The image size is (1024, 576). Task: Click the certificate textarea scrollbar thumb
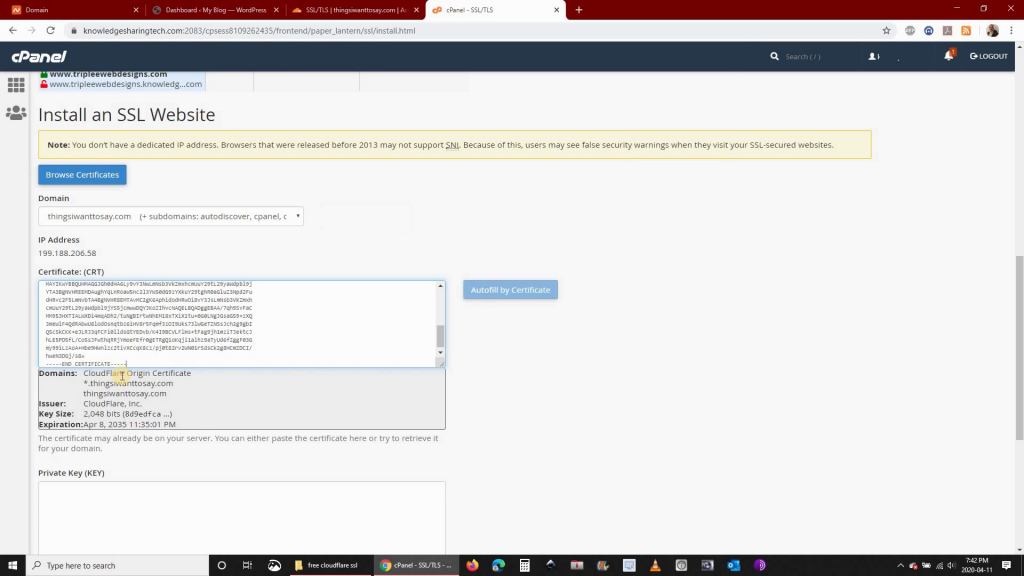click(x=440, y=336)
